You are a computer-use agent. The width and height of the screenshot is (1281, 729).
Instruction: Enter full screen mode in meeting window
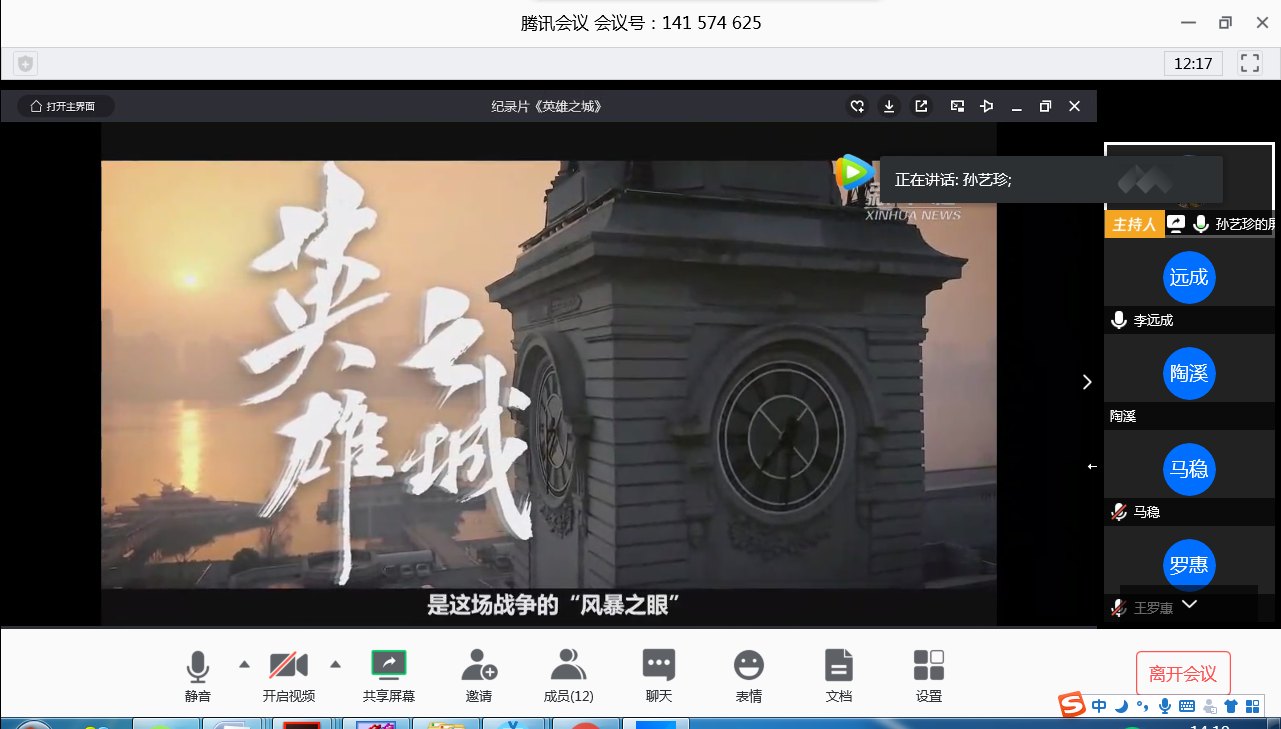tap(1249, 63)
